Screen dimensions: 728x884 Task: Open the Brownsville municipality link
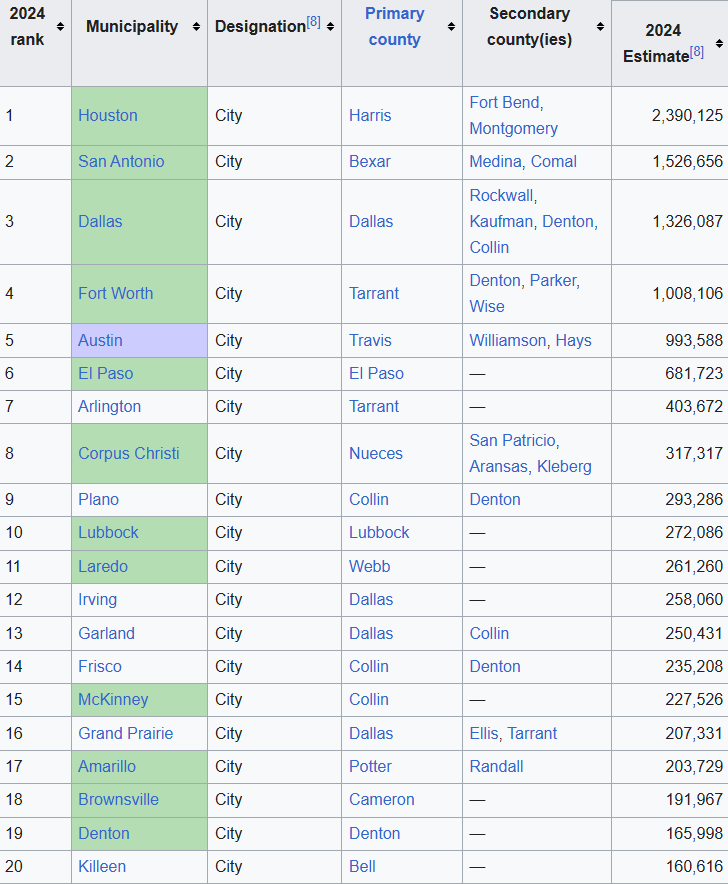pos(118,799)
